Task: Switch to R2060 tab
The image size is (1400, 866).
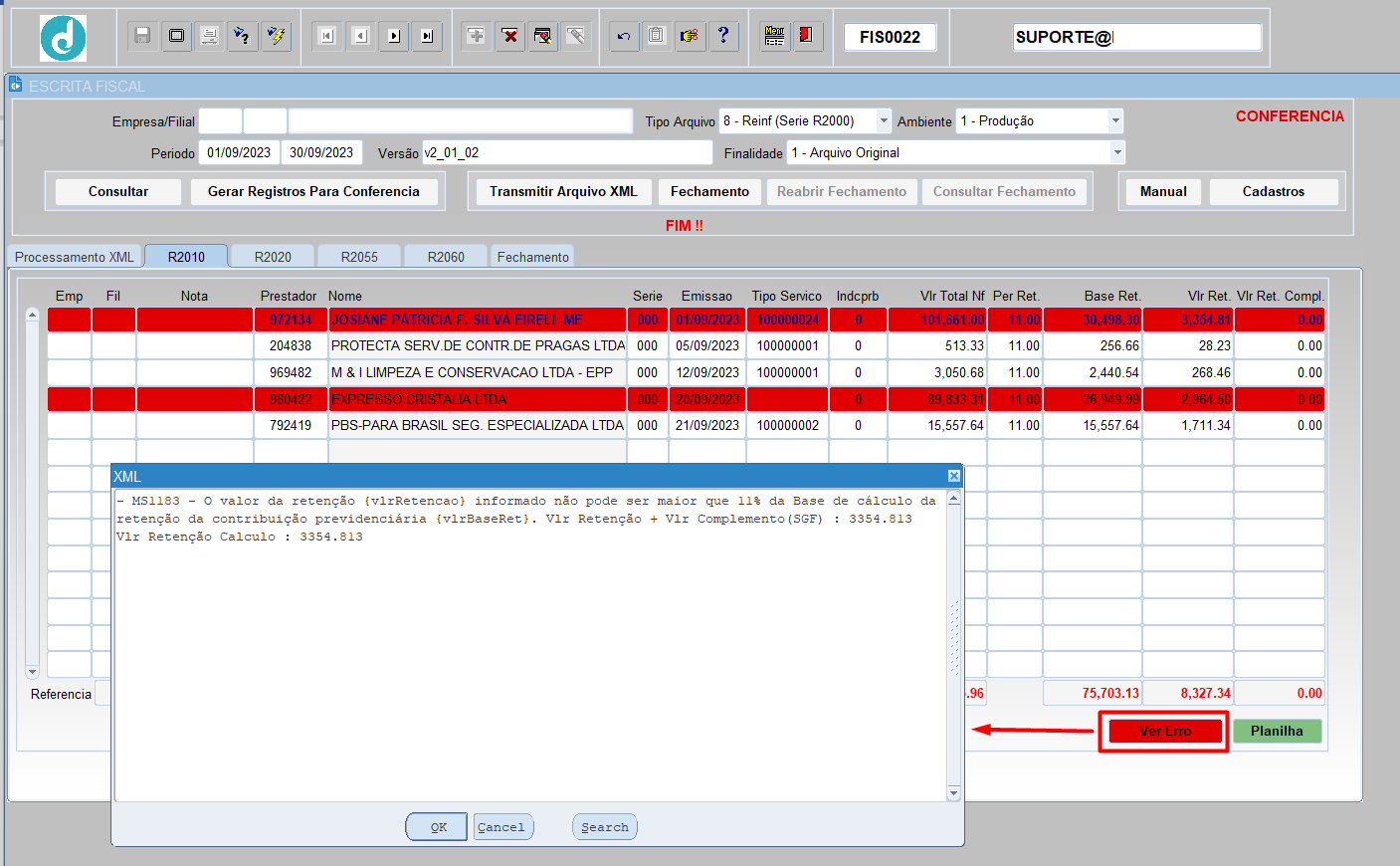Action: pos(446,257)
